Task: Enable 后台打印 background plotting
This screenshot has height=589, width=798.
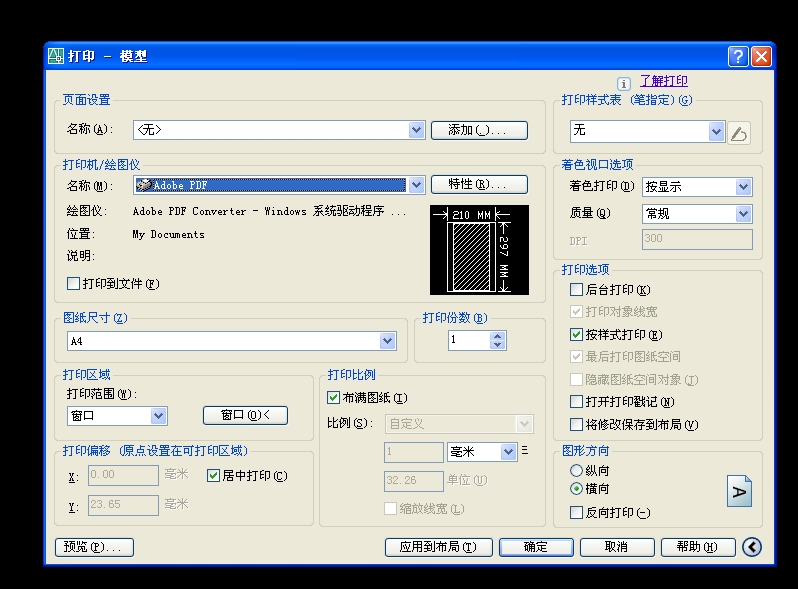Action: click(x=576, y=290)
